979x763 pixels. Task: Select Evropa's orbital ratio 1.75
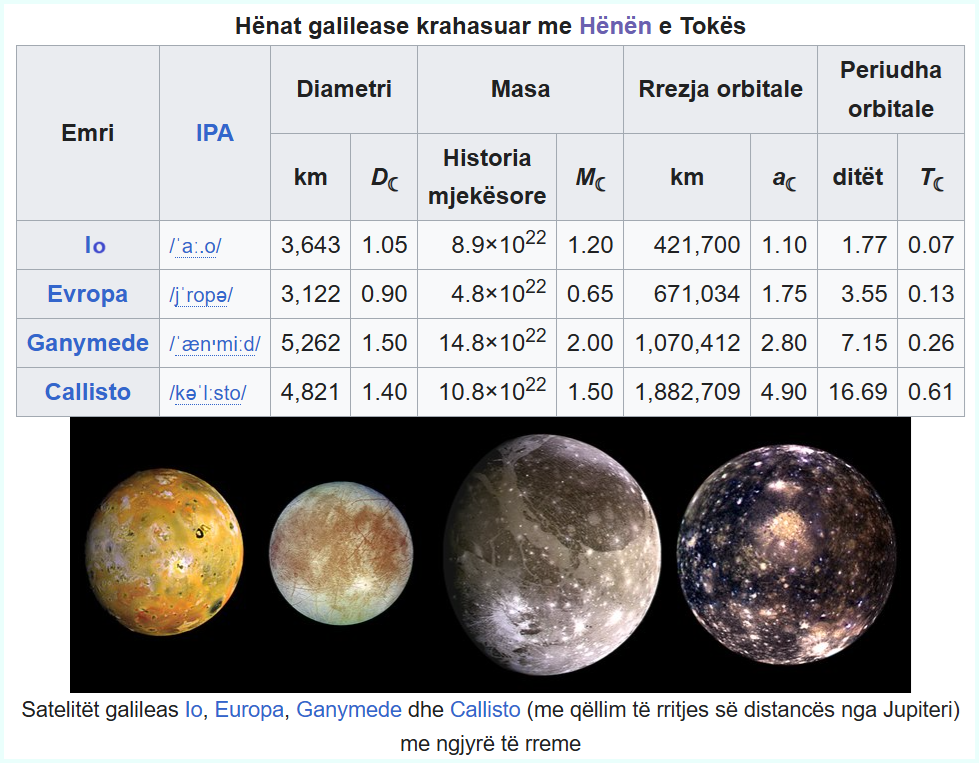pyautogui.click(x=784, y=294)
